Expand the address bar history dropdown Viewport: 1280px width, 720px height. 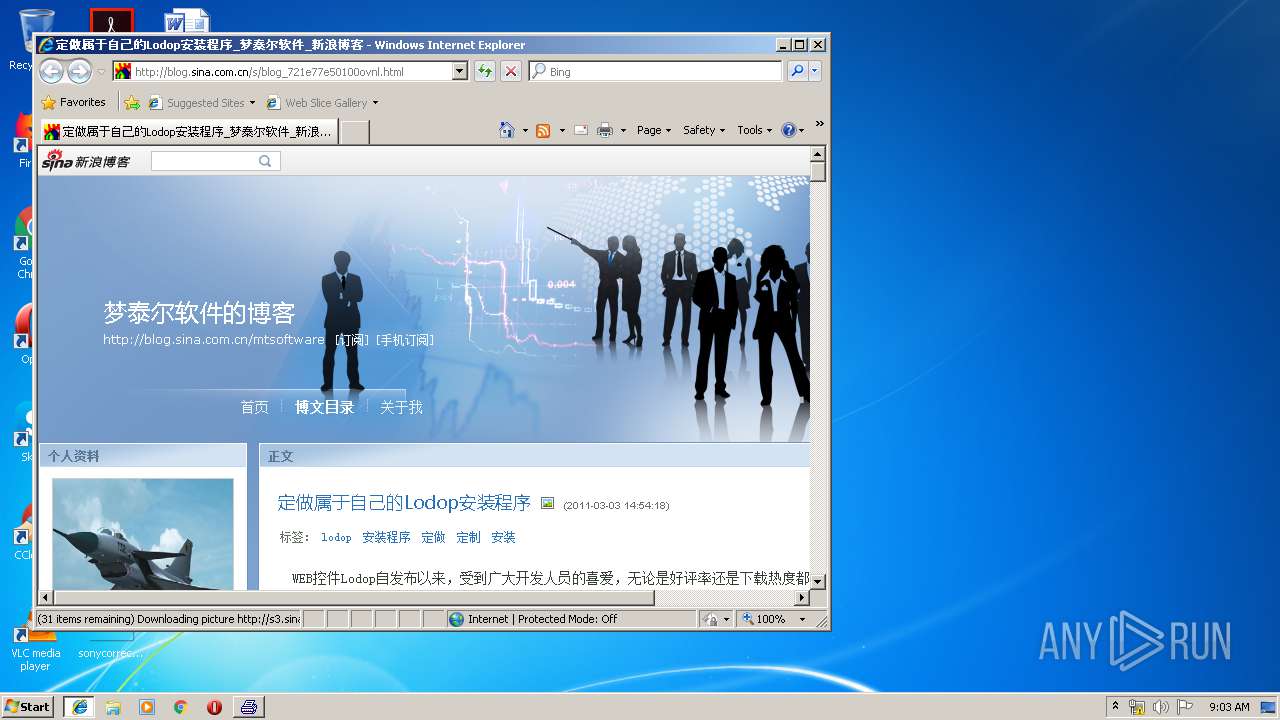click(460, 71)
